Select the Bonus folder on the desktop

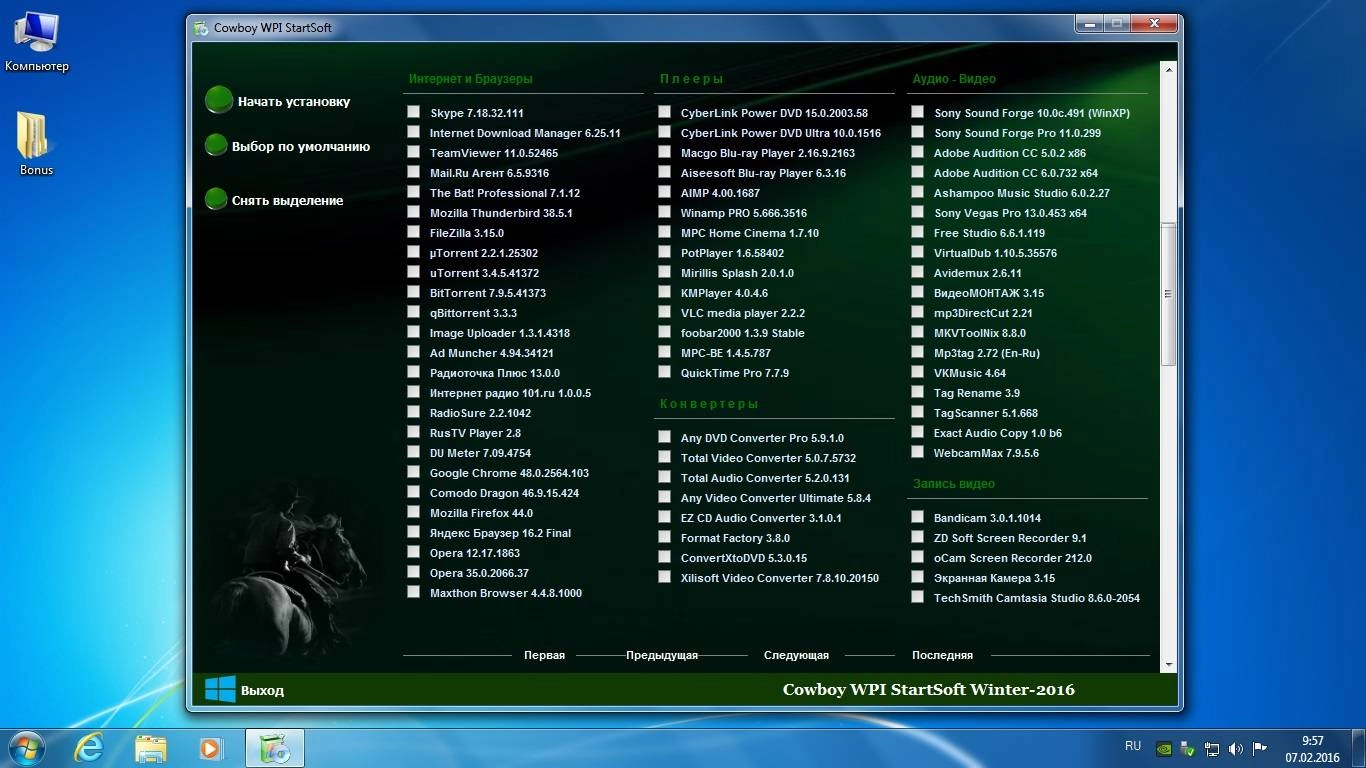coord(36,143)
